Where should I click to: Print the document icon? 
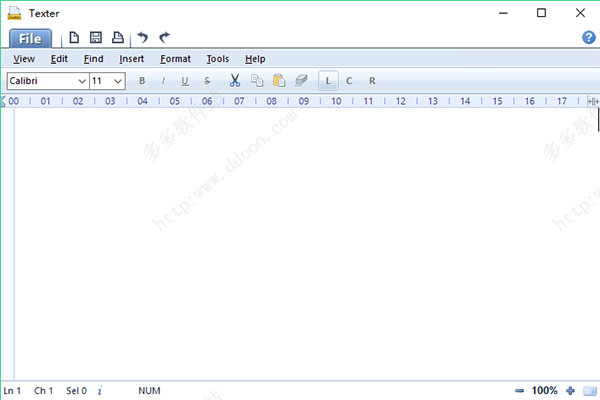pyautogui.click(x=117, y=38)
